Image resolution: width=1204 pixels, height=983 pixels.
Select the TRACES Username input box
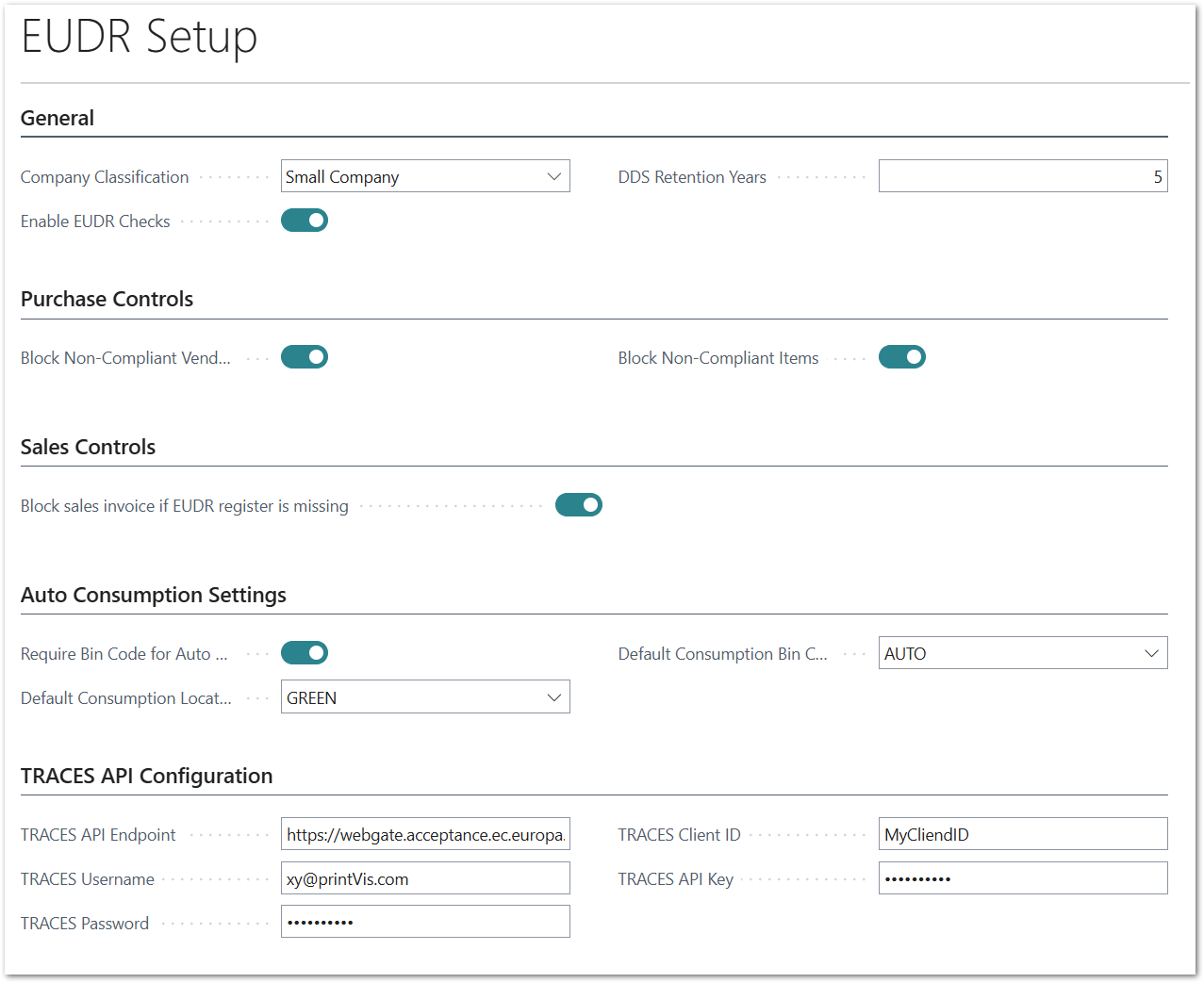[x=425, y=878]
